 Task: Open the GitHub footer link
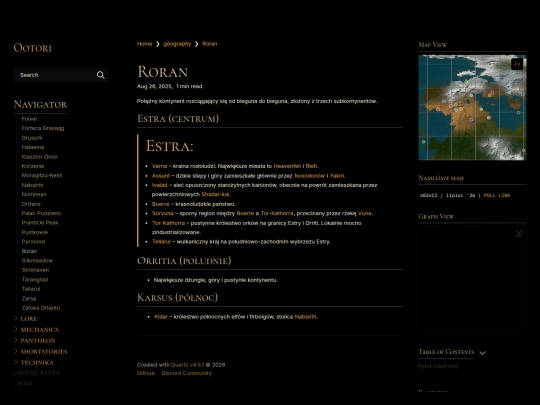click(146, 373)
